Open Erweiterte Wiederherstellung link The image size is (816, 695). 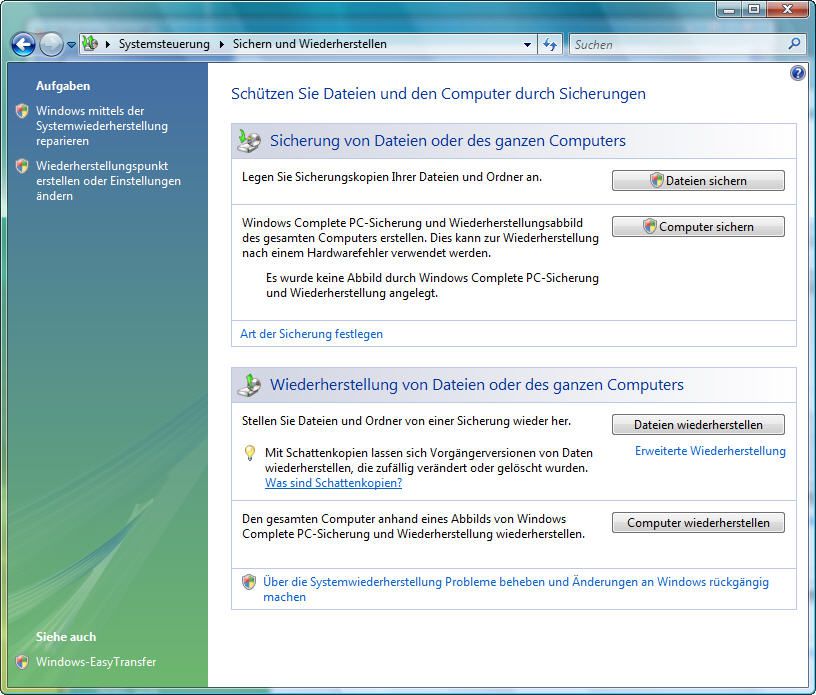point(710,451)
